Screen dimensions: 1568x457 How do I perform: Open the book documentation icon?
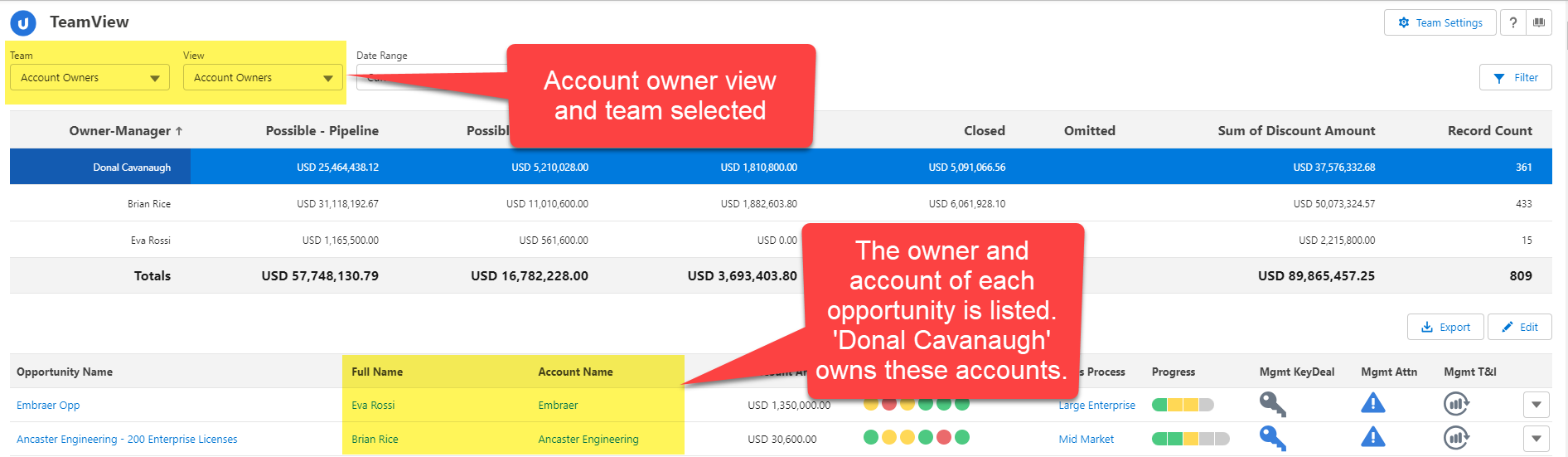click(x=1539, y=22)
